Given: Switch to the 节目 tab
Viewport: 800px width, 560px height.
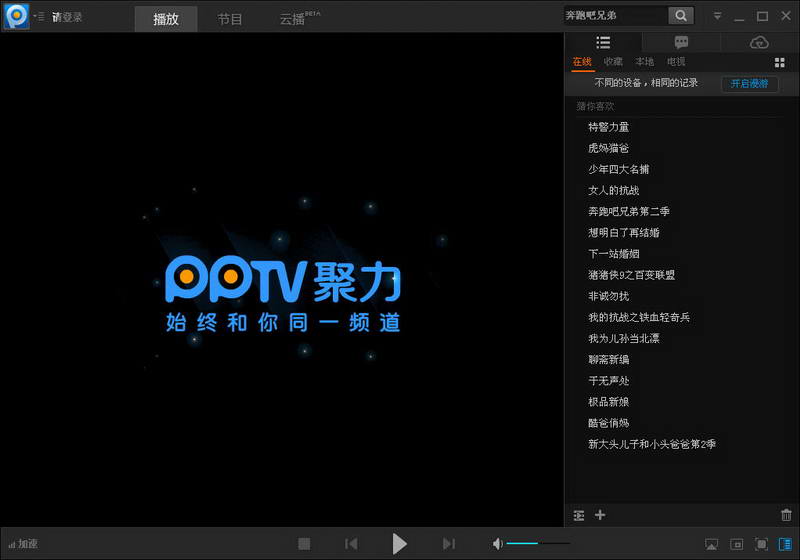Looking at the screenshot, I should coord(230,19).
